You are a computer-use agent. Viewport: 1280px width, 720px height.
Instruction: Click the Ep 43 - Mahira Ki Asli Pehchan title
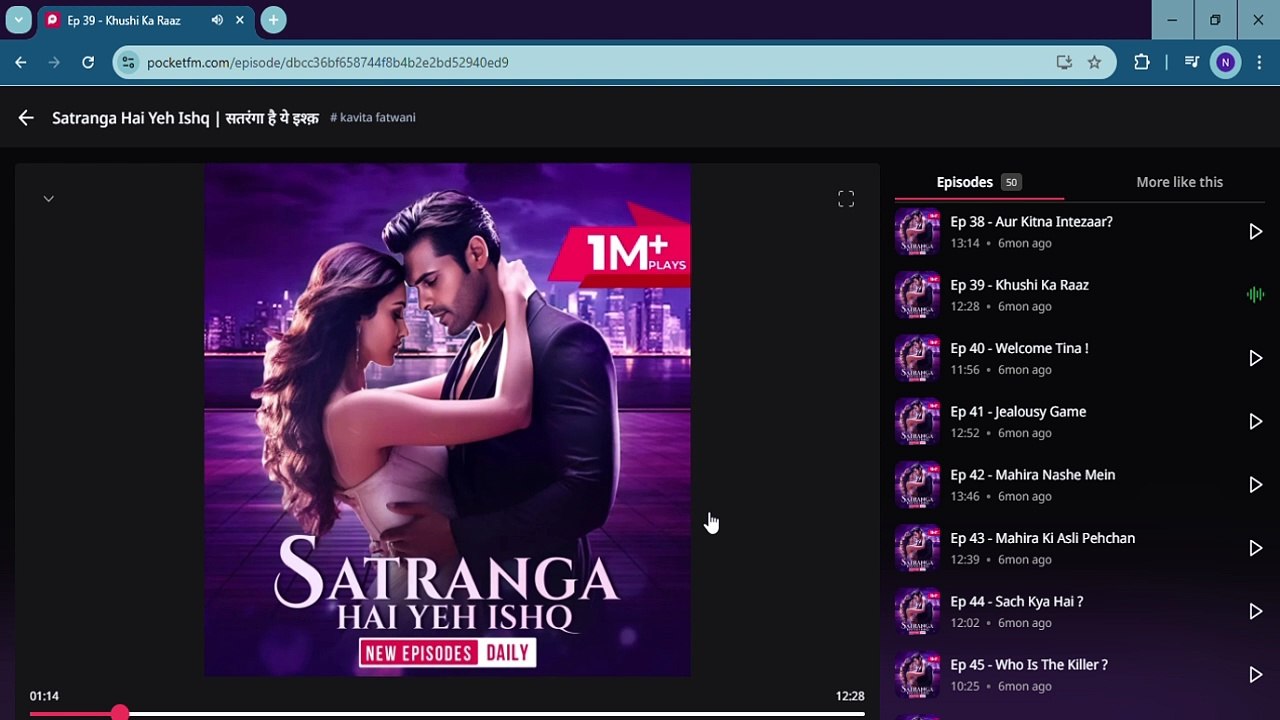point(1042,538)
